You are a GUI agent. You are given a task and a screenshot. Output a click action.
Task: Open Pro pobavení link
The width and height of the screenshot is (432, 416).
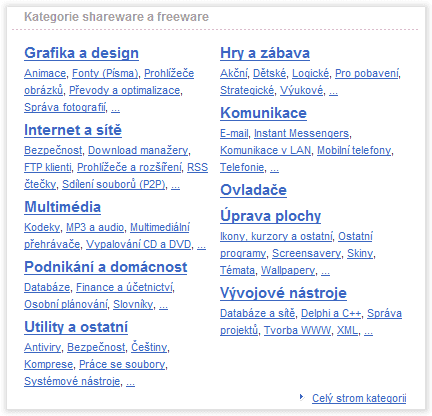click(x=367, y=73)
